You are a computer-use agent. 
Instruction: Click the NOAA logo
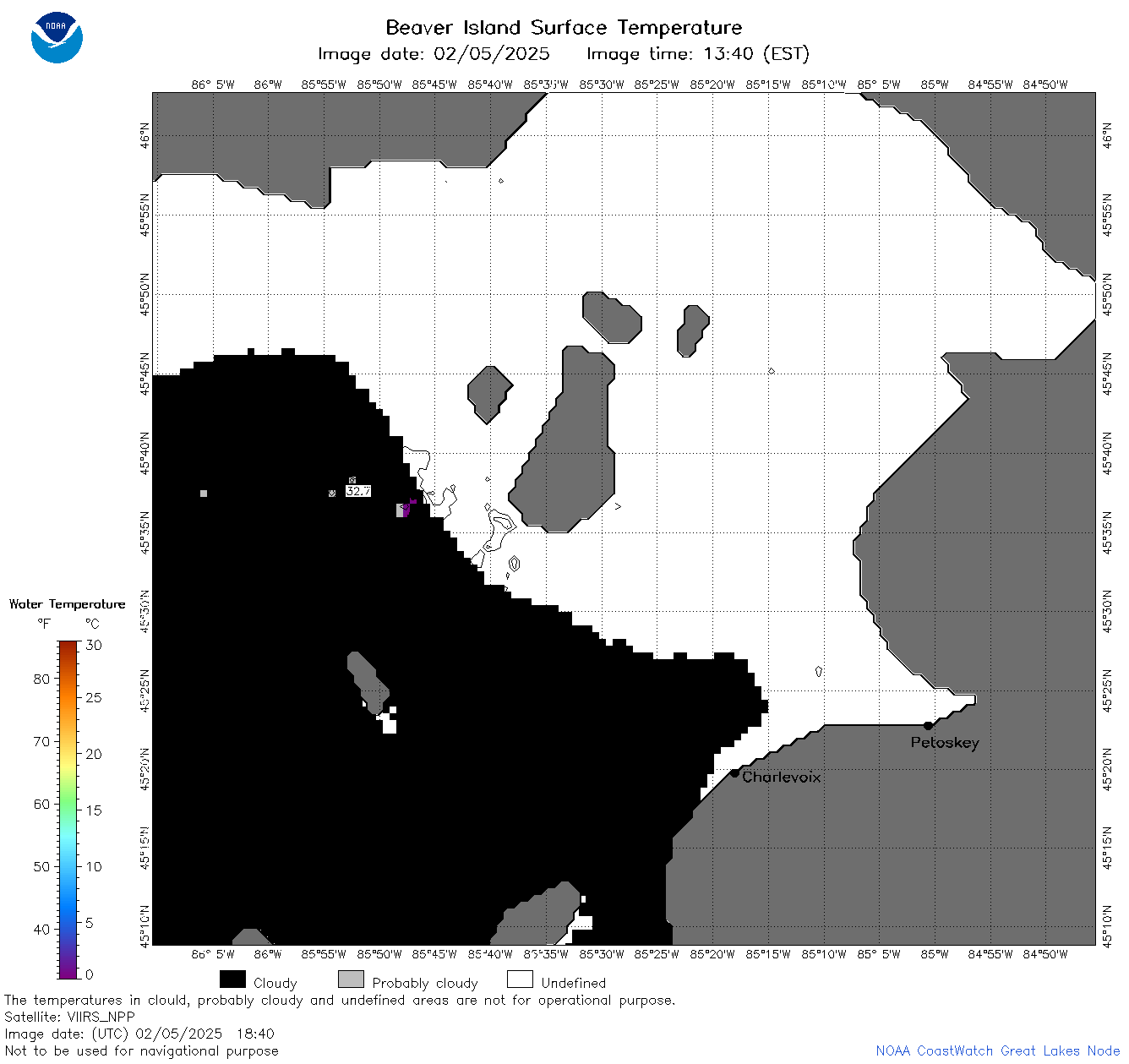tap(57, 38)
